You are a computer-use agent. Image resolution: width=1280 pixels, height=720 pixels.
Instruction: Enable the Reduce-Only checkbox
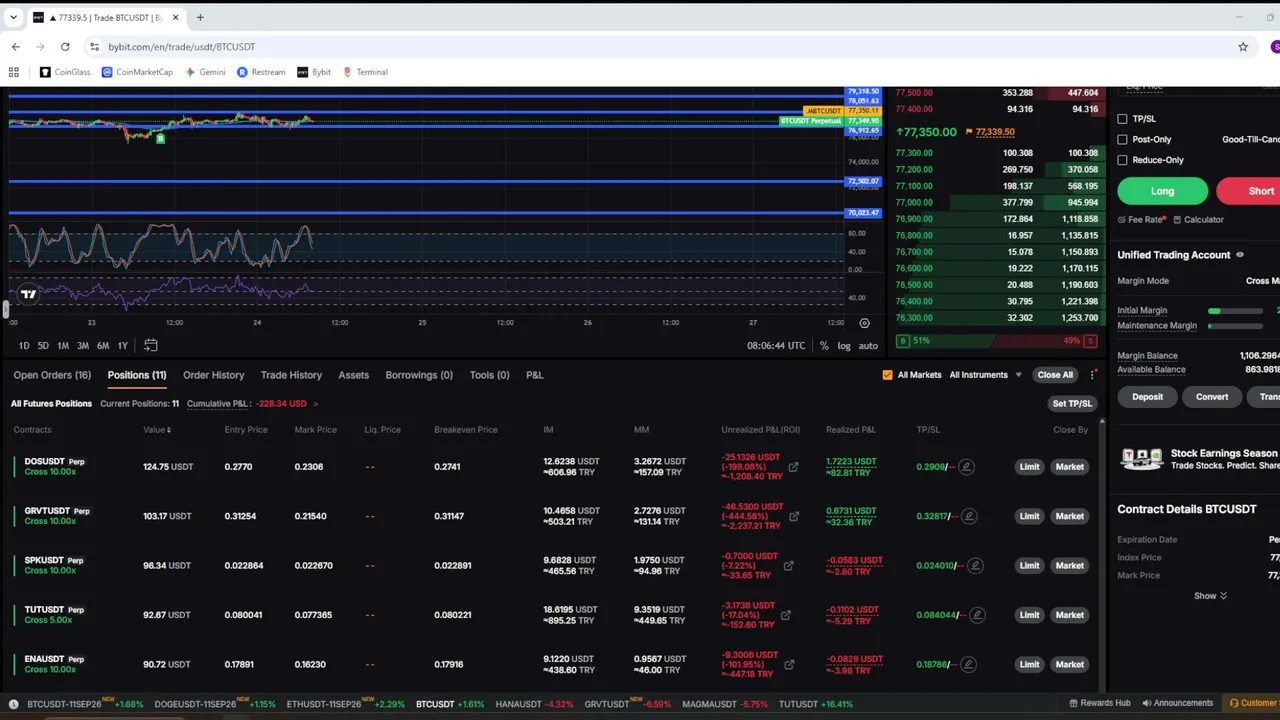coord(1122,160)
